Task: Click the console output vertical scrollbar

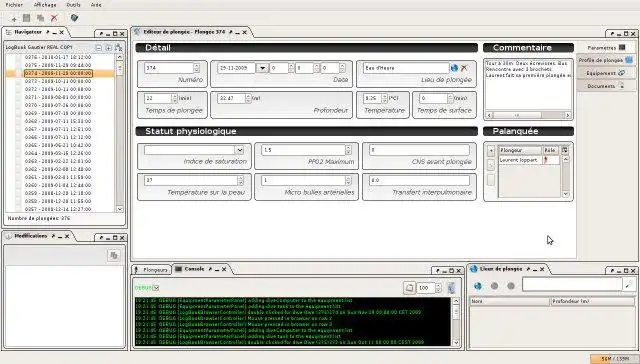Action: [x=456, y=322]
